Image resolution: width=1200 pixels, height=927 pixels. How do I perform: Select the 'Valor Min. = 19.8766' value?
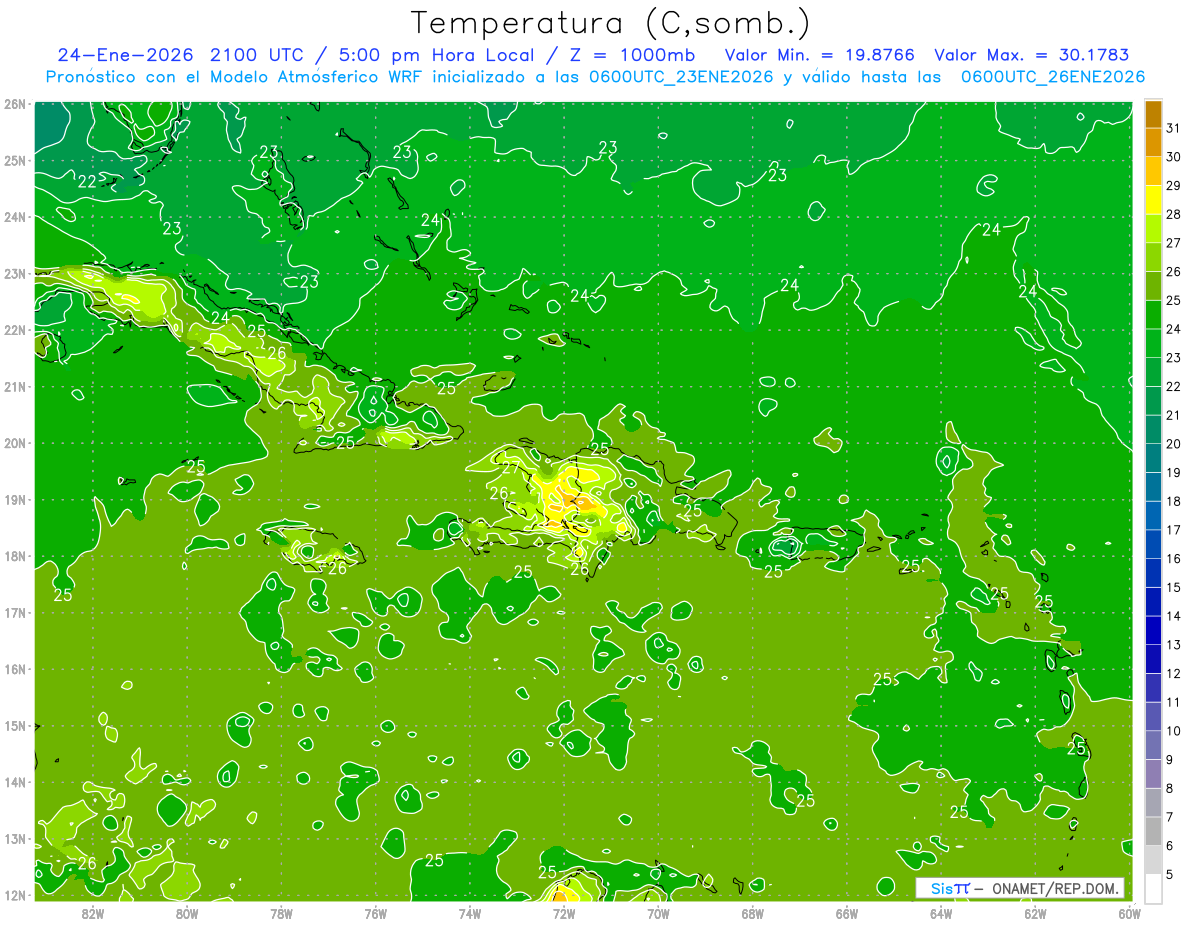click(x=819, y=55)
